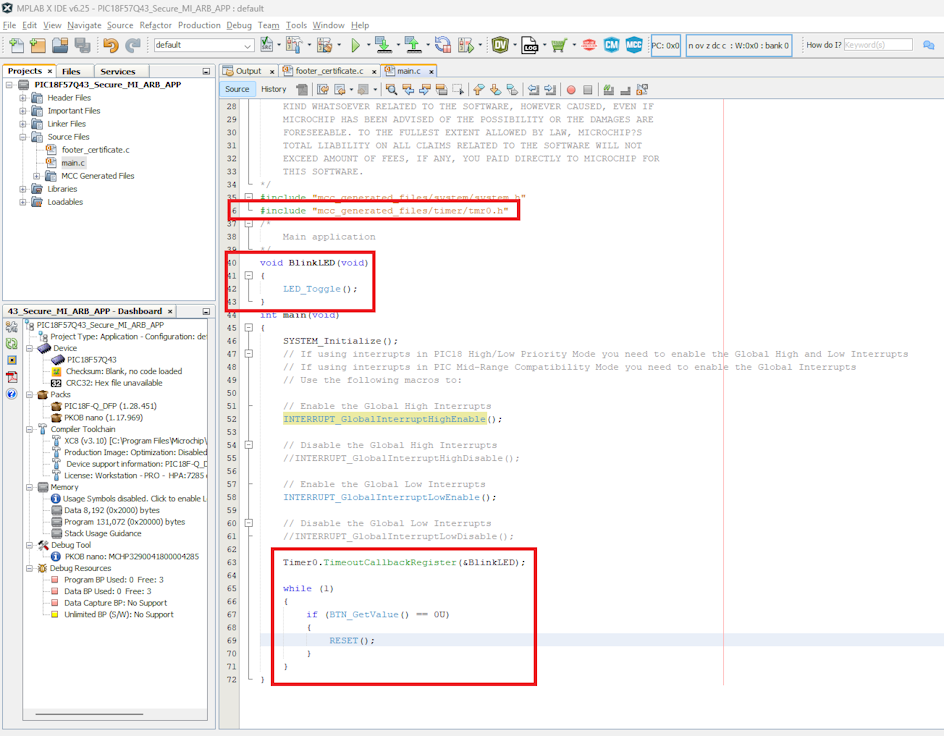This screenshot has height=736, width=944.
Task: Click the How do I keyword search field
Action: [877, 45]
